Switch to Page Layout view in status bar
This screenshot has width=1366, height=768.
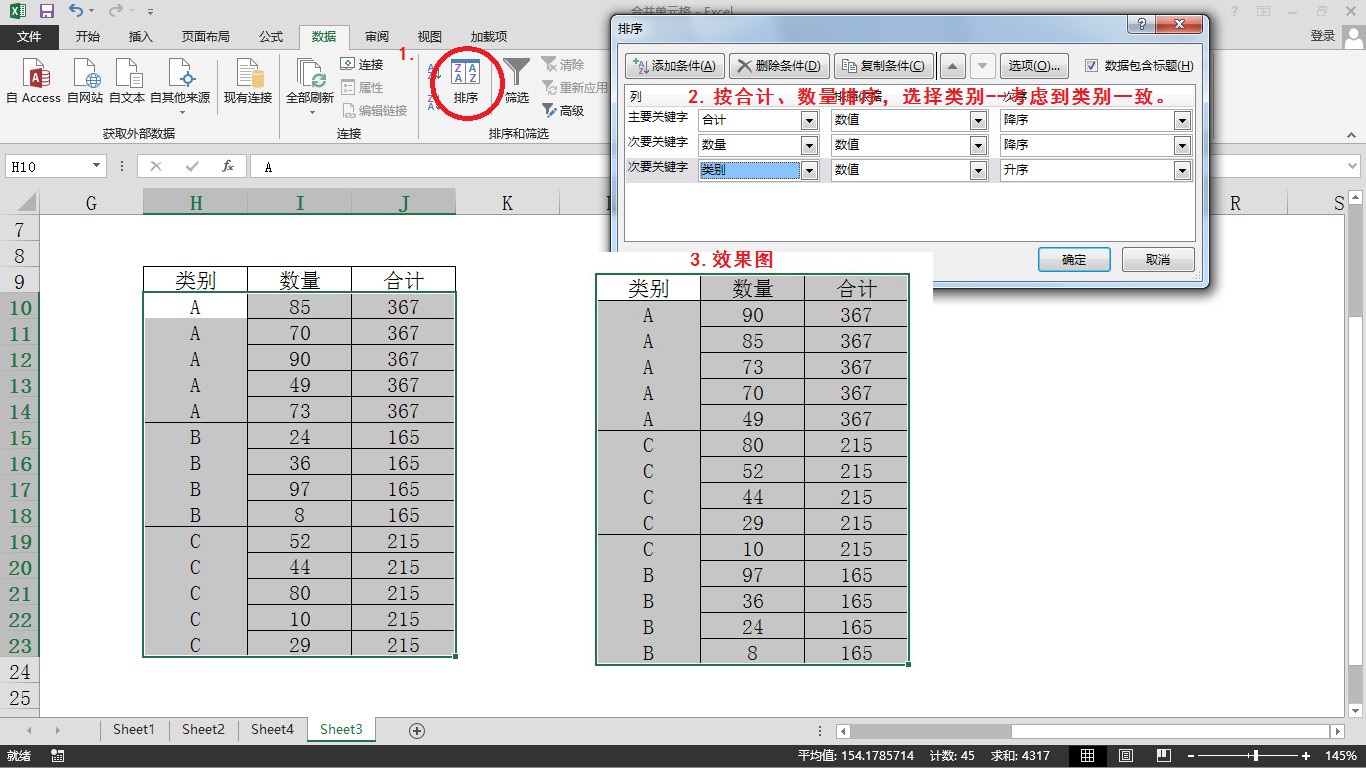[x=1126, y=756]
